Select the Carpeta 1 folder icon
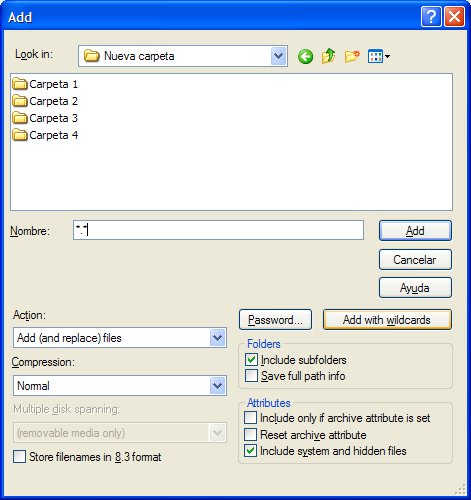This screenshot has width=471, height=500. (20, 84)
